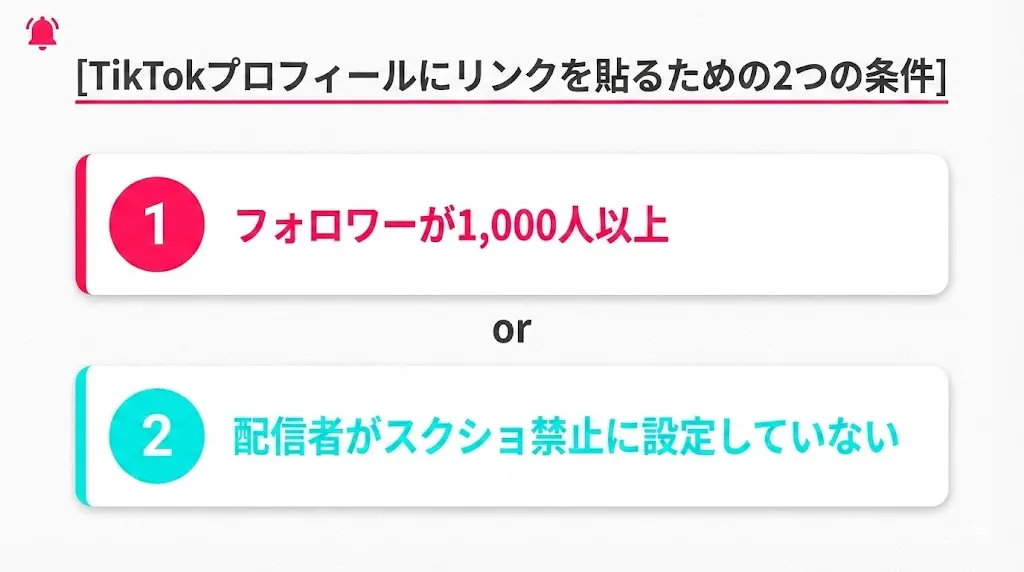Click the teal accent bar on card 2
The image size is (1024, 572).
click(81, 437)
